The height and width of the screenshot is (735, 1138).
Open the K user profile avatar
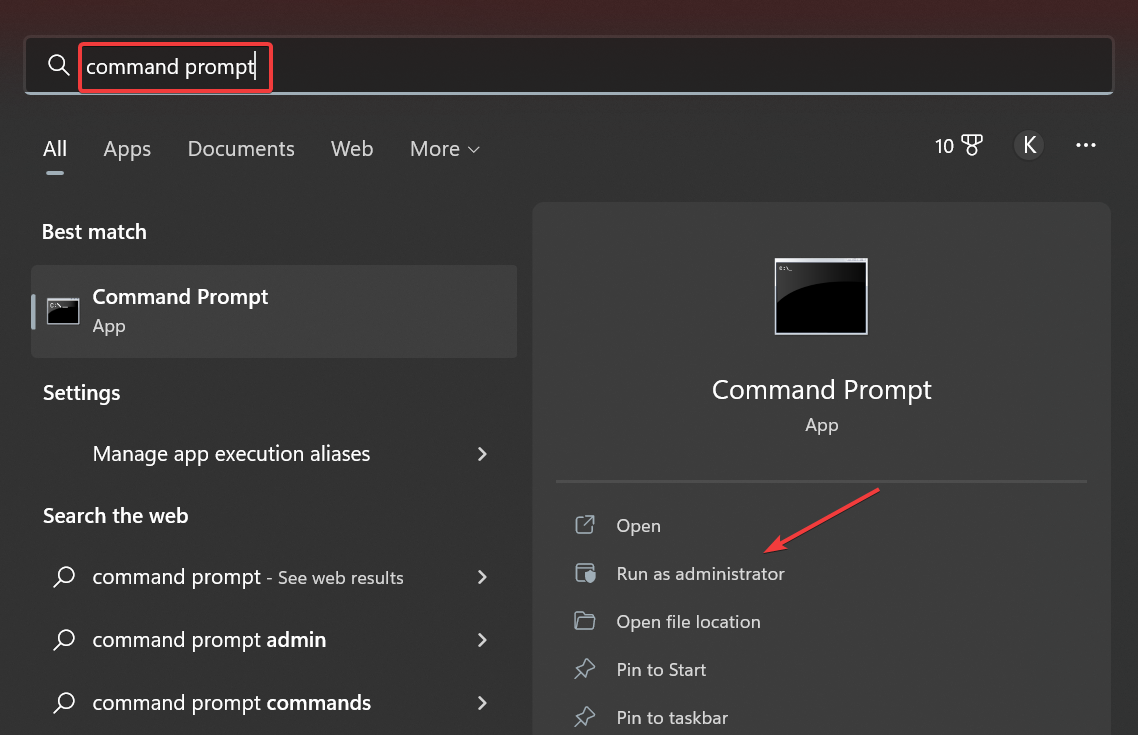coord(1028,146)
